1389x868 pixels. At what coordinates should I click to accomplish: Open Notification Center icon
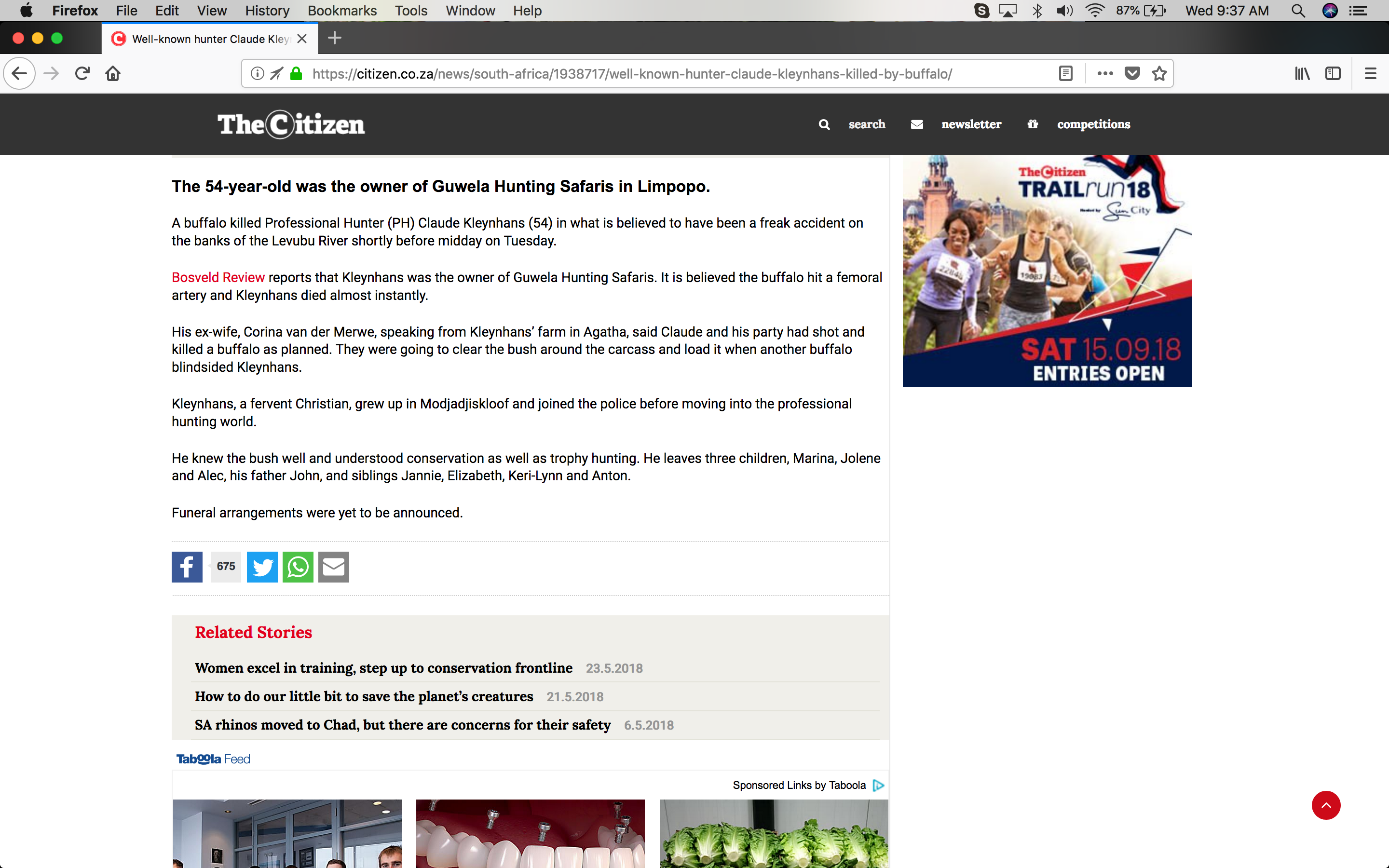[1358, 10]
